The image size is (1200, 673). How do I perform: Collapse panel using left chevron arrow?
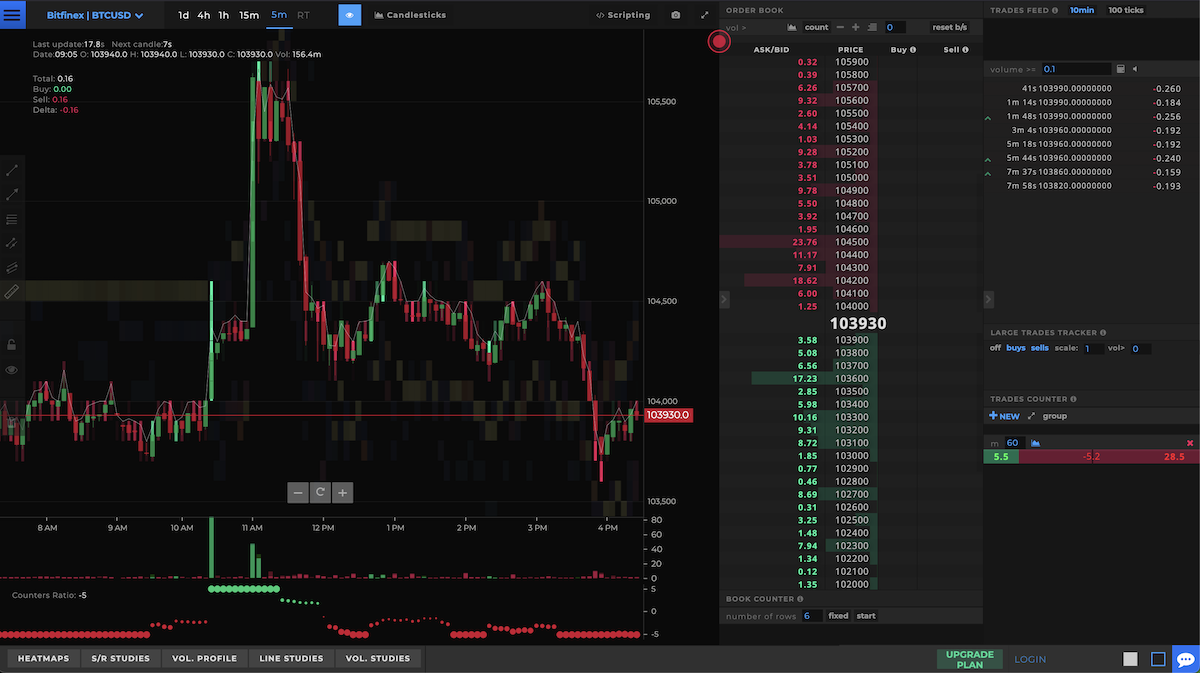[725, 299]
